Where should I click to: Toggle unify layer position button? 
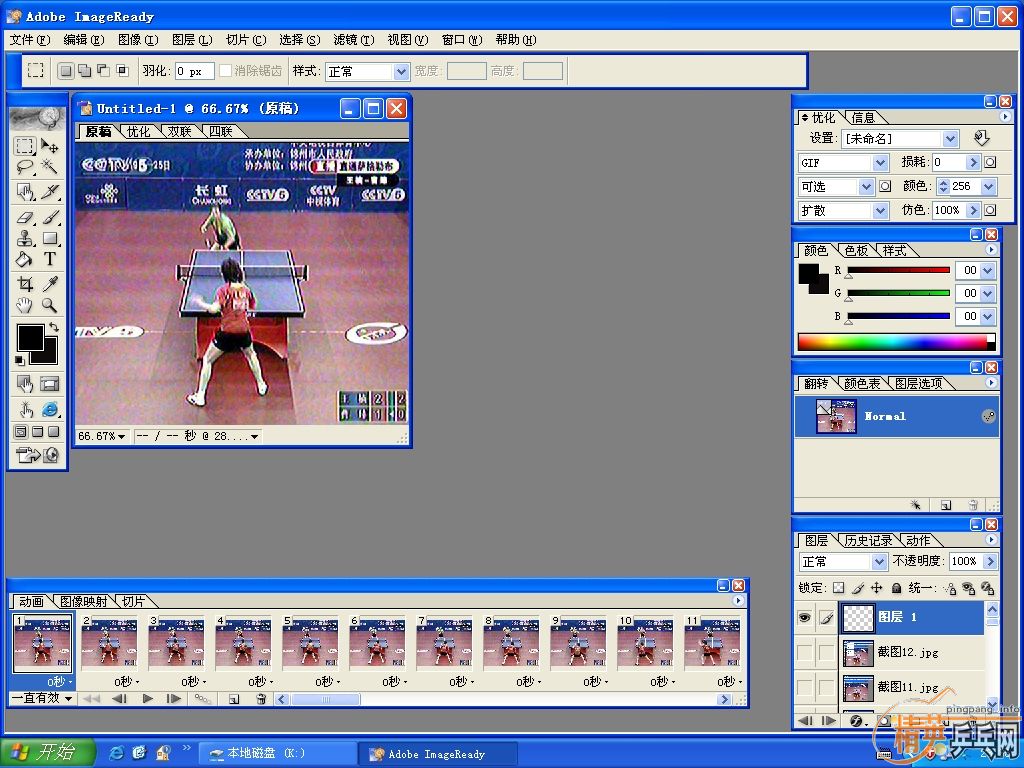click(950, 588)
